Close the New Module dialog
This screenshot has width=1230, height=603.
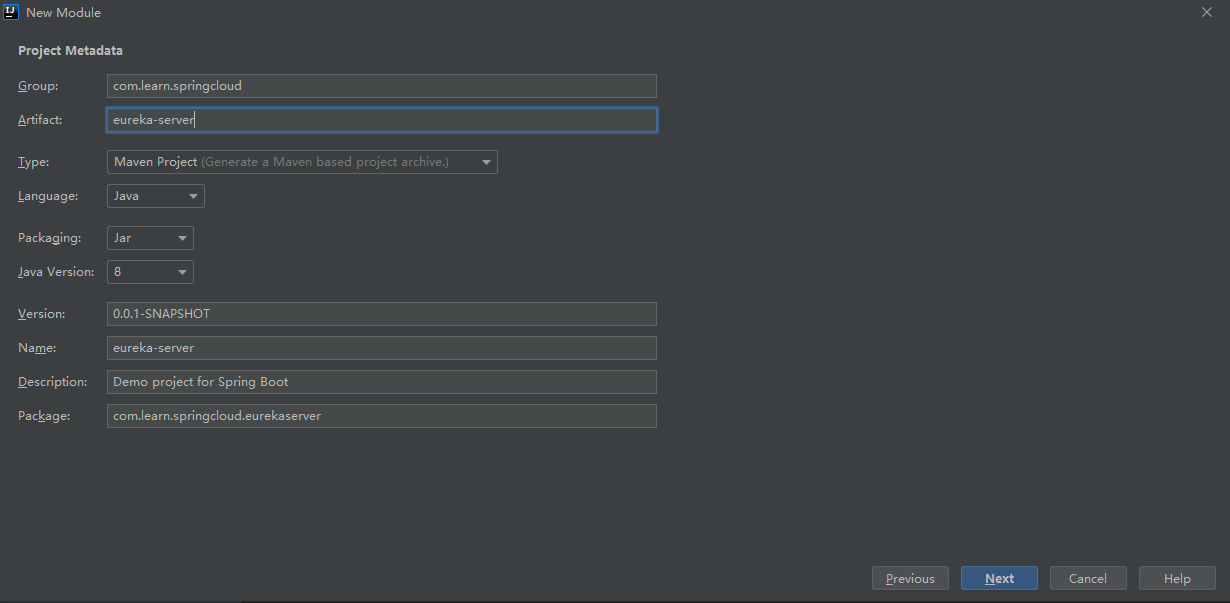[1207, 12]
